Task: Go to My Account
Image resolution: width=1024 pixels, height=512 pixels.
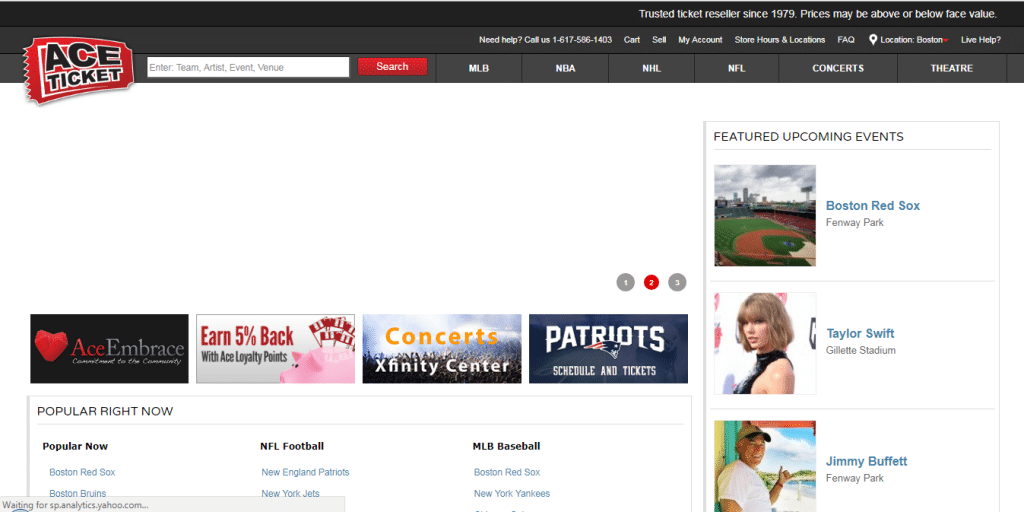Action: [700, 40]
